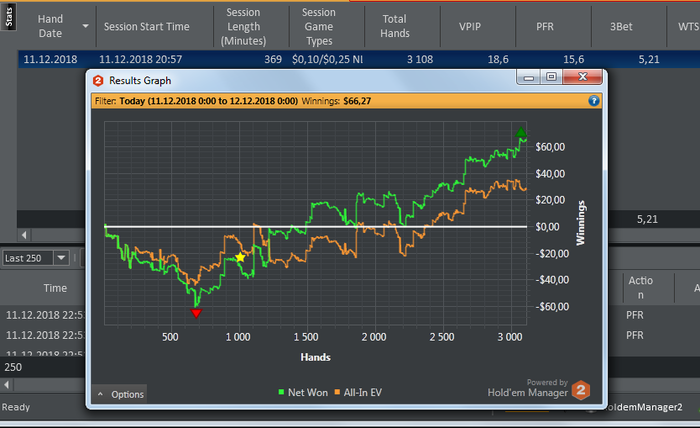700x428 pixels.
Task: Click the PFR value 15,6
Action: [x=573, y=59]
